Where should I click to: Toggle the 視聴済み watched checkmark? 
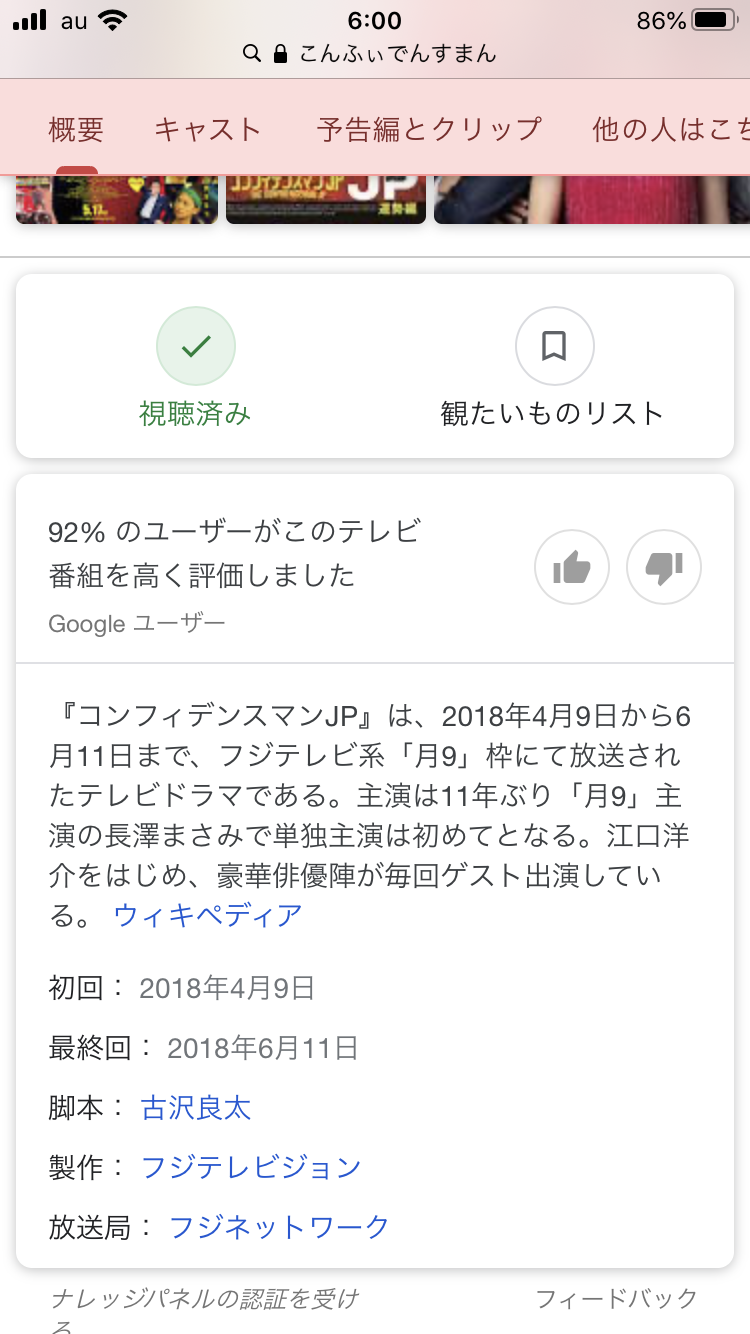point(196,346)
